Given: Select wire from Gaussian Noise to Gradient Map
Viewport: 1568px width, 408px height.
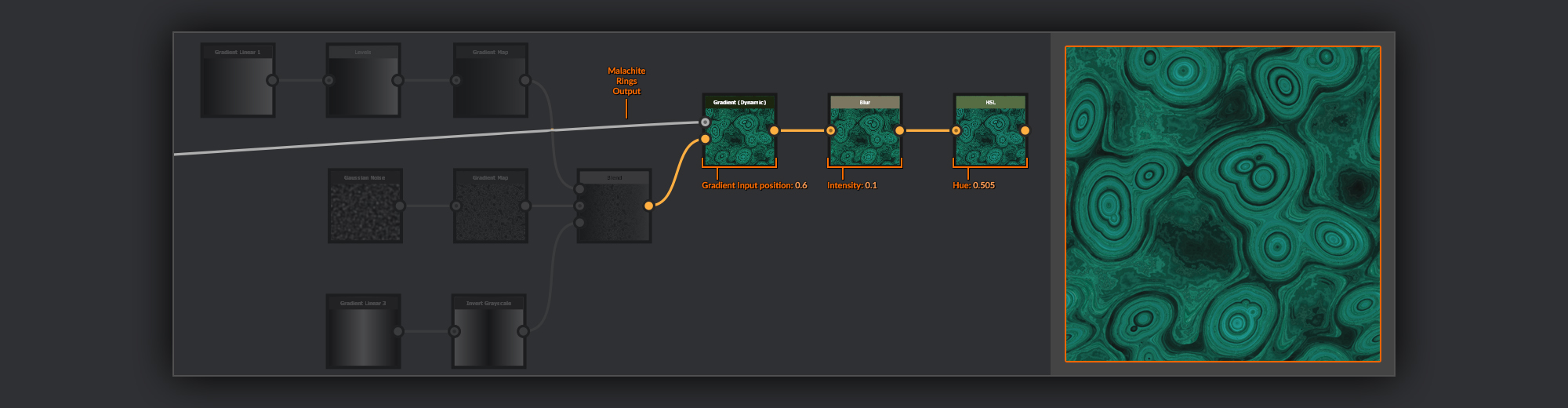Looking at the screenshot, I should tap(428, 206).
